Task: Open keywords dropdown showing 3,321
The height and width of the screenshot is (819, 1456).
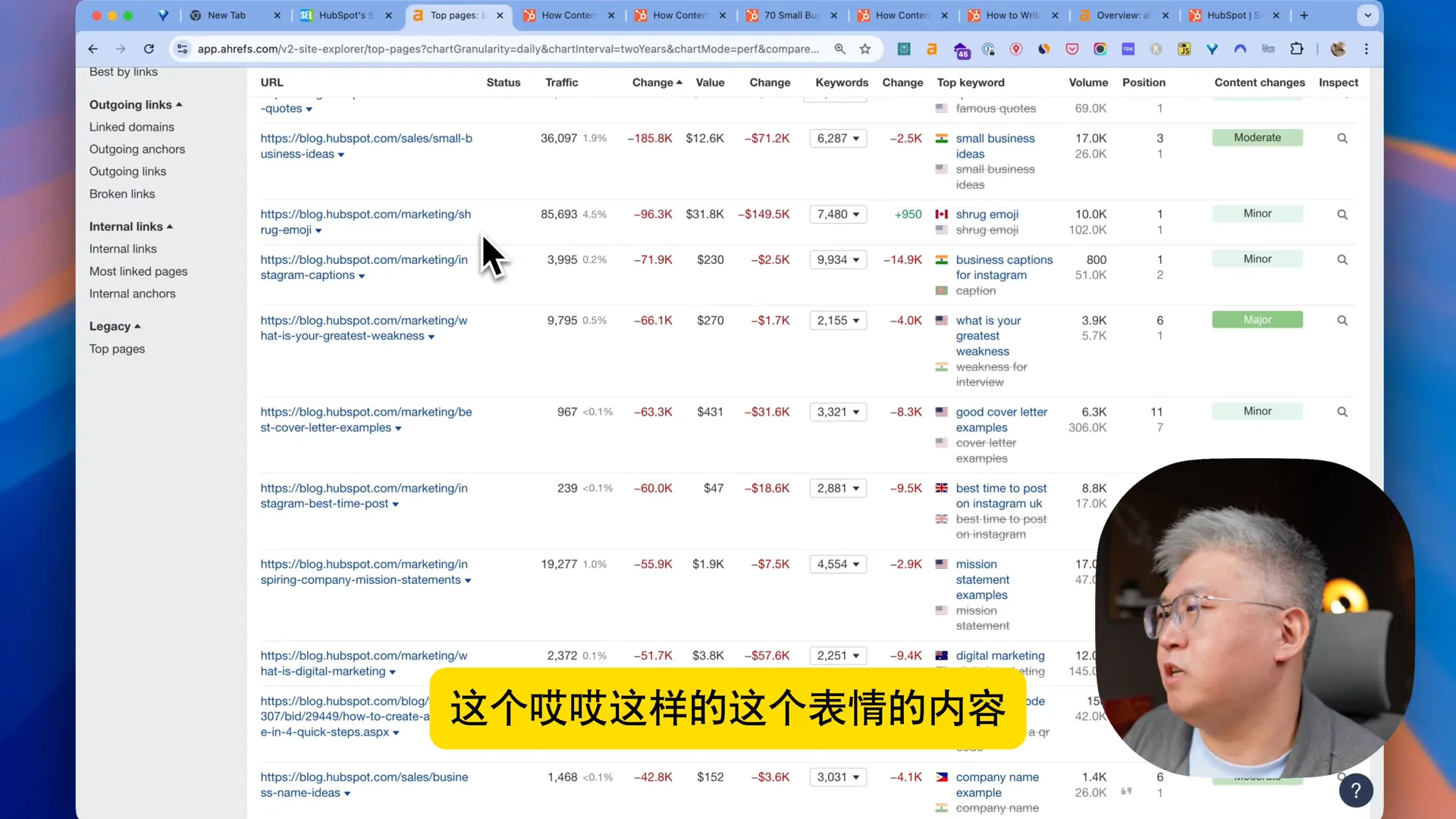Action: (x=838, y=412)
